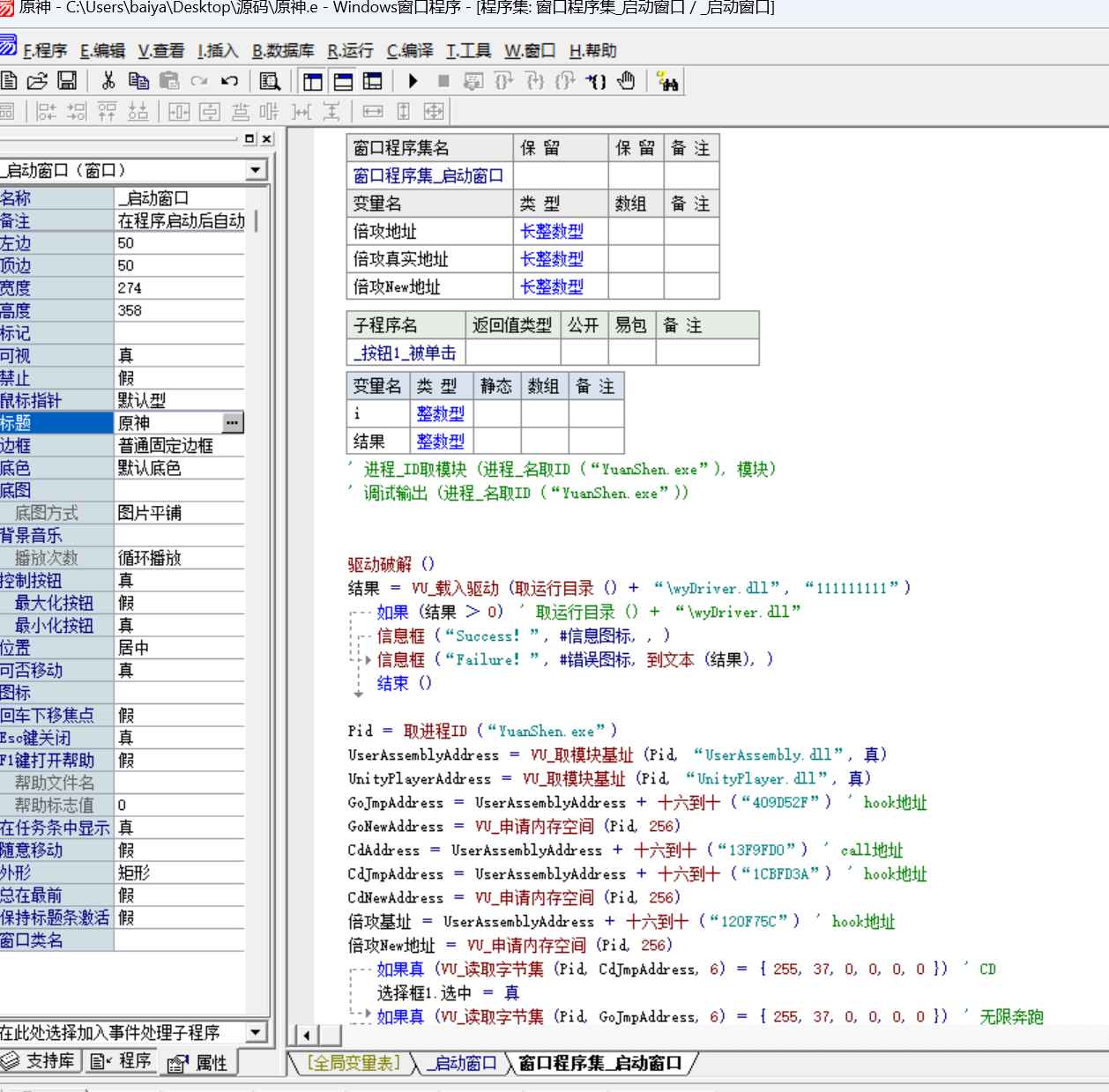Switch to the 支持库 panel tab
The width and height of the screenshot is (1109, 1092).
tap(41, 1061)
